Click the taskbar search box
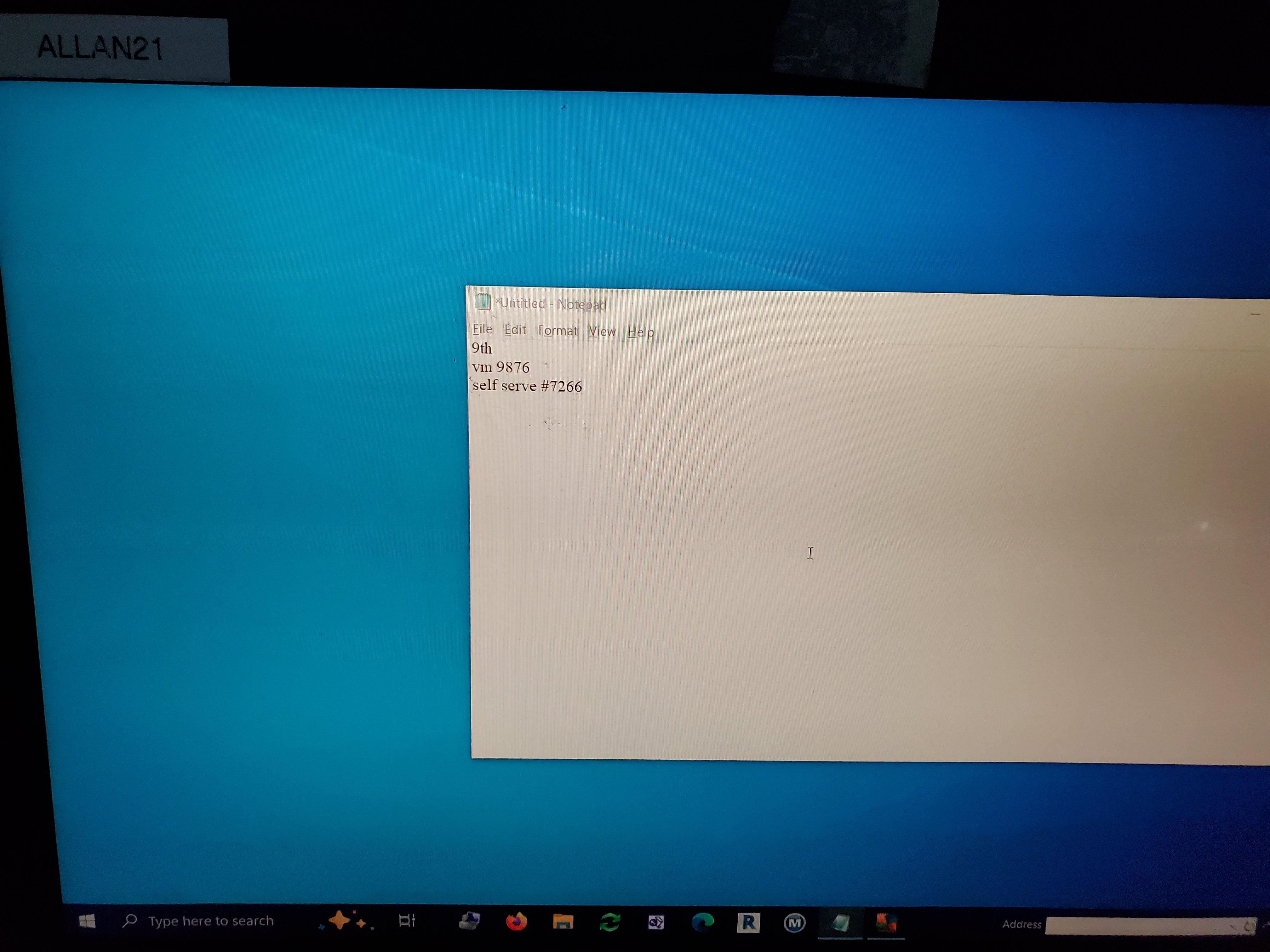1270x952 pixels. (211, 921)
